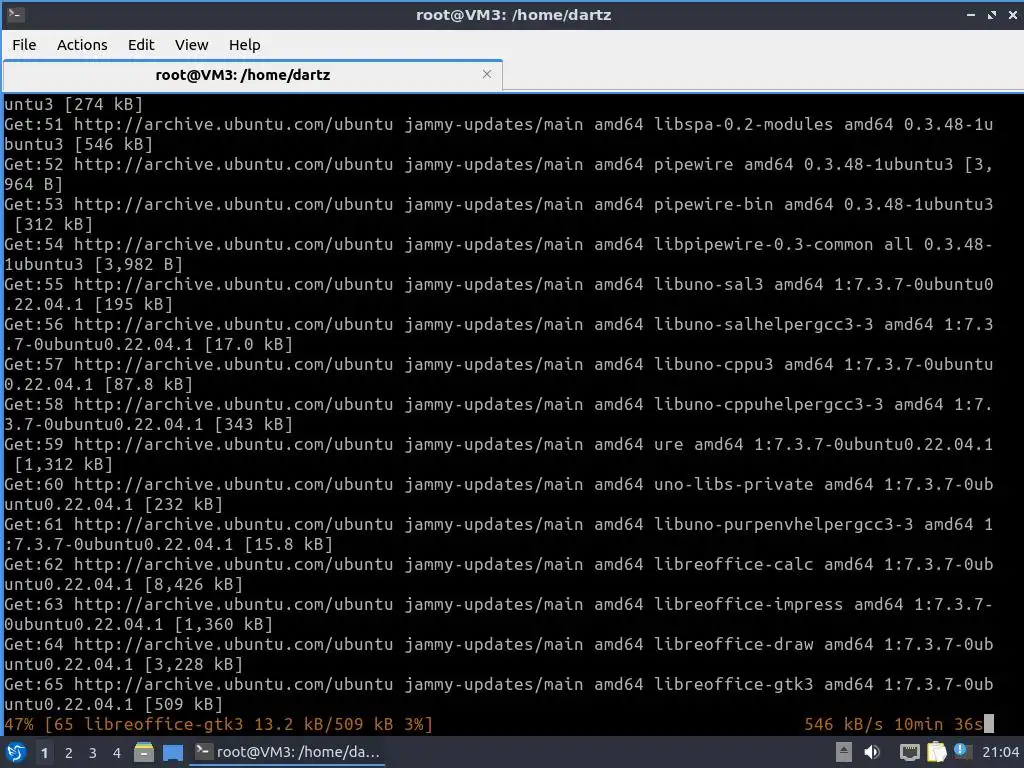Open the removable media eject tray icon
1024x768 pixels.
[x=844, y=752]
